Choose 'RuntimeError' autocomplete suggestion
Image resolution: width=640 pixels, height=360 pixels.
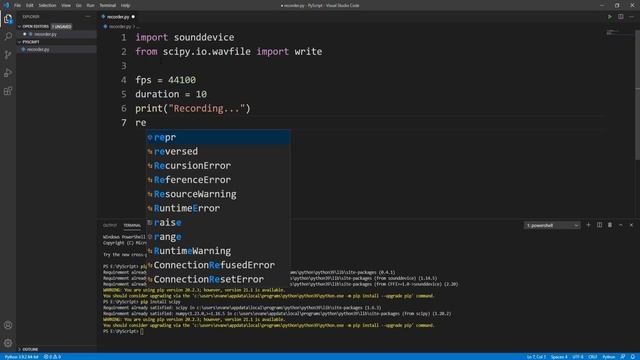(218, 208)
